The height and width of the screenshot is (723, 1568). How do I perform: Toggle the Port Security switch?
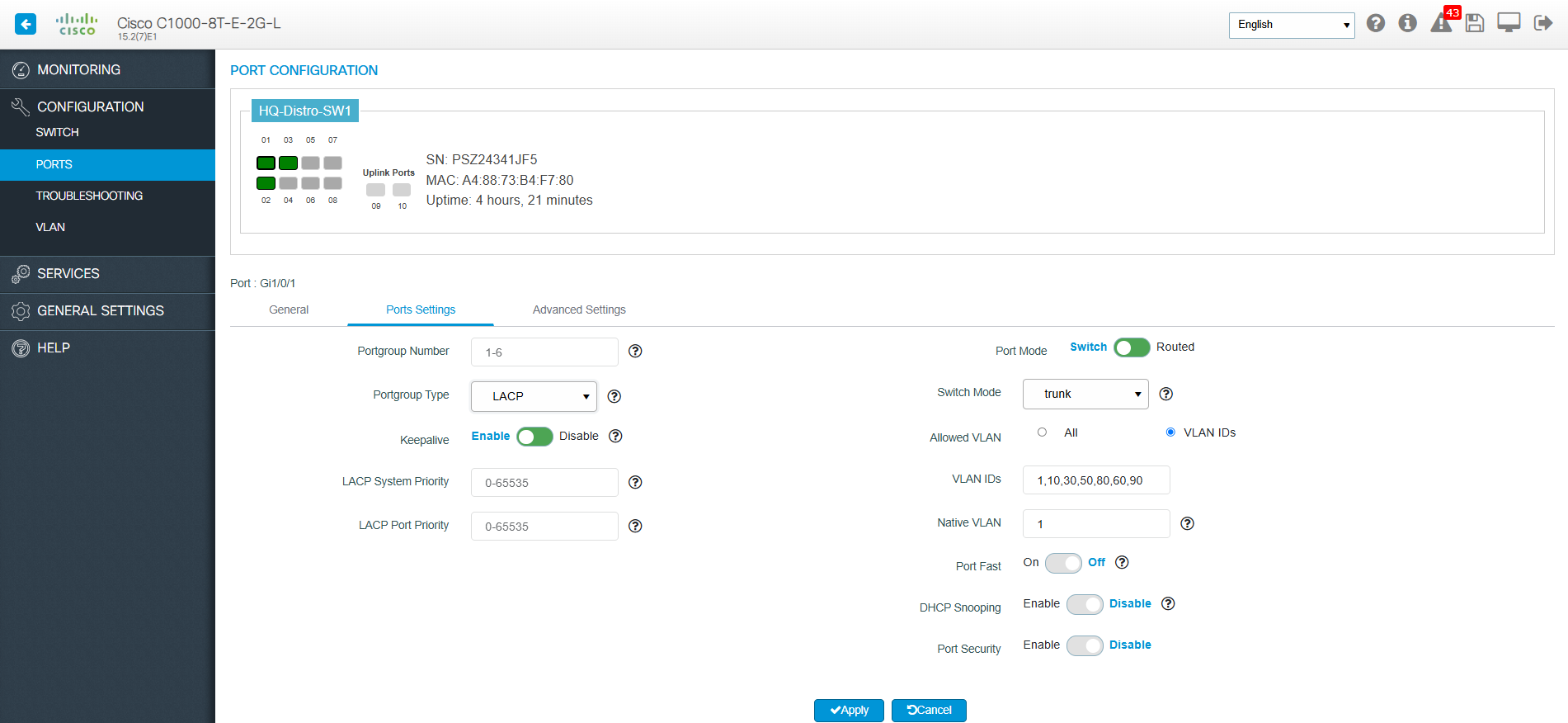[1085, 645]
